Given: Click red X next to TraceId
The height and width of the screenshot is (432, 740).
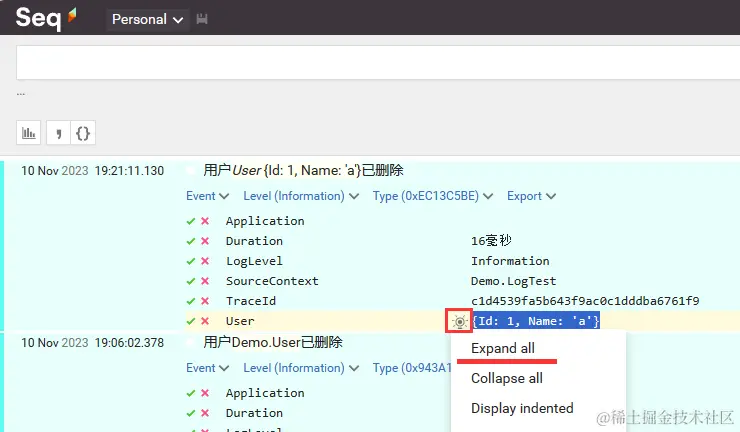Looking at the screenshot, I should coord(205,301).
